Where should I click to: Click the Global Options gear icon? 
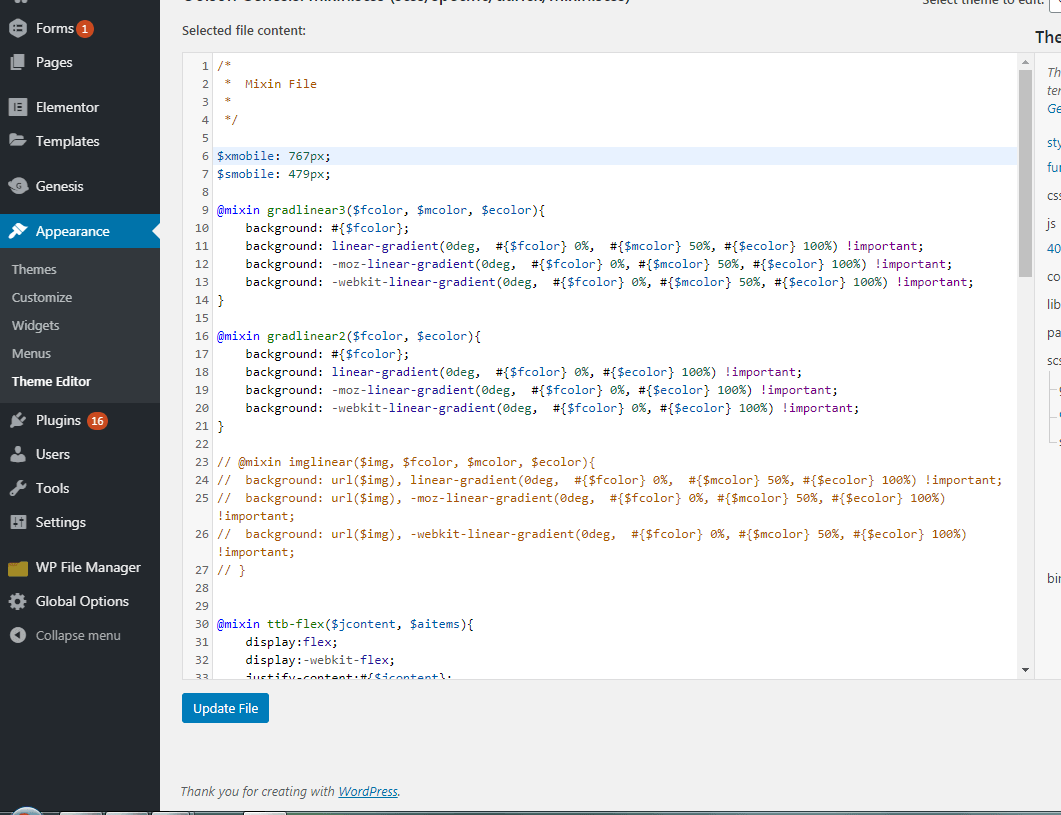pos(18,601)
